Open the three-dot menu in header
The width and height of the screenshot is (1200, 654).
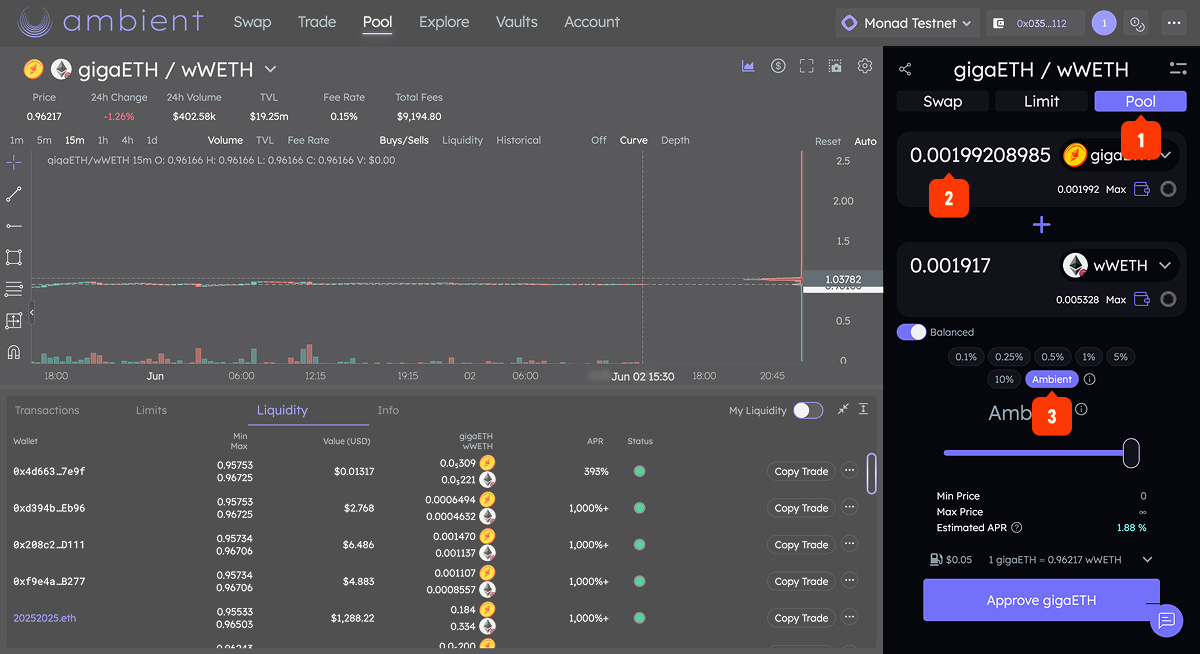click(1173, 23)
